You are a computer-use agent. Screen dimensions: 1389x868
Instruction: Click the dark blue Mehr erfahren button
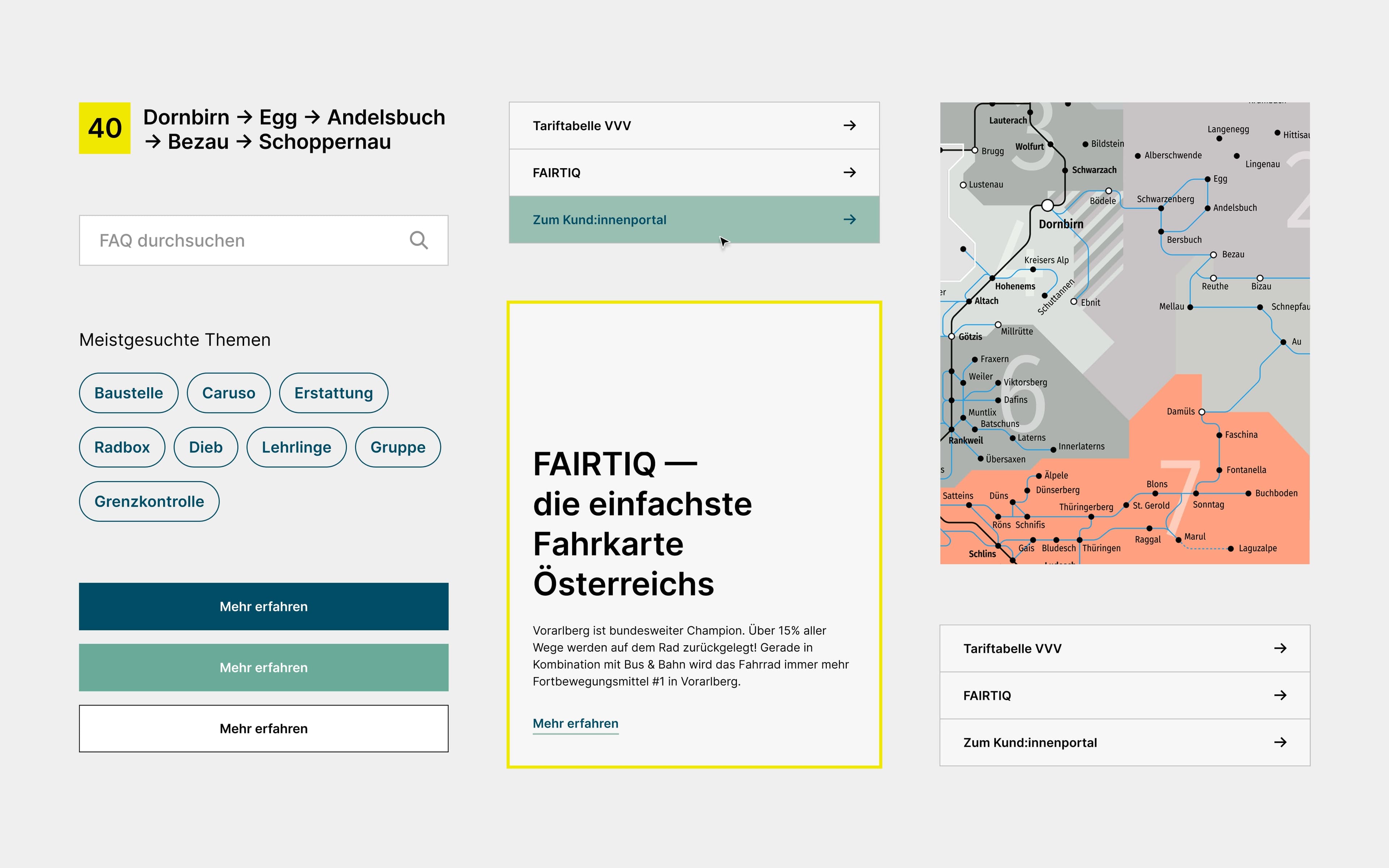click(x=263, y=606)
